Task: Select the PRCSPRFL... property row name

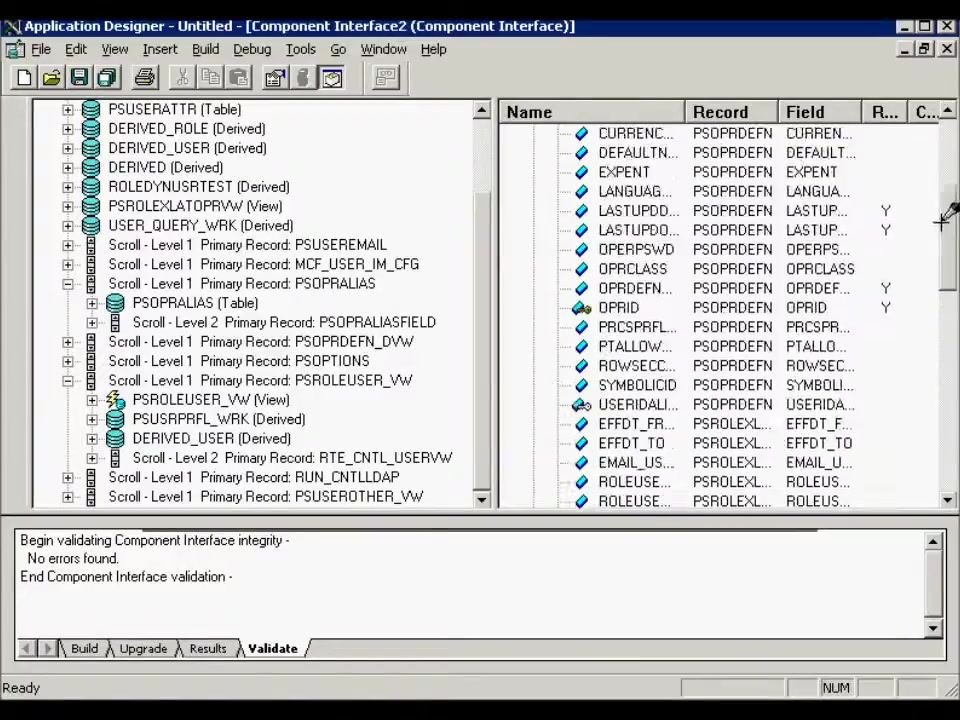Action: tap(637, 327)
